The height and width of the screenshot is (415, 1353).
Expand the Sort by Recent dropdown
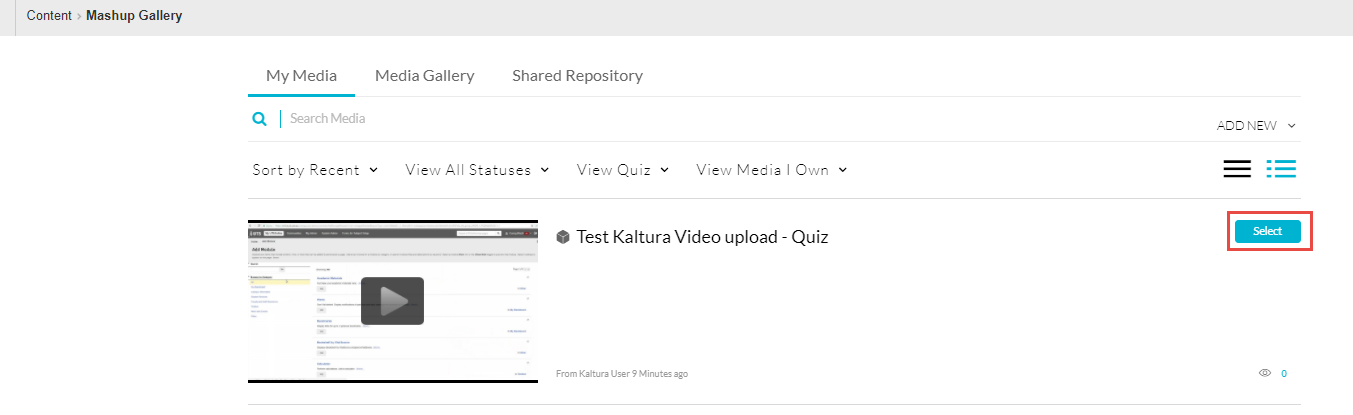point(315,170)
